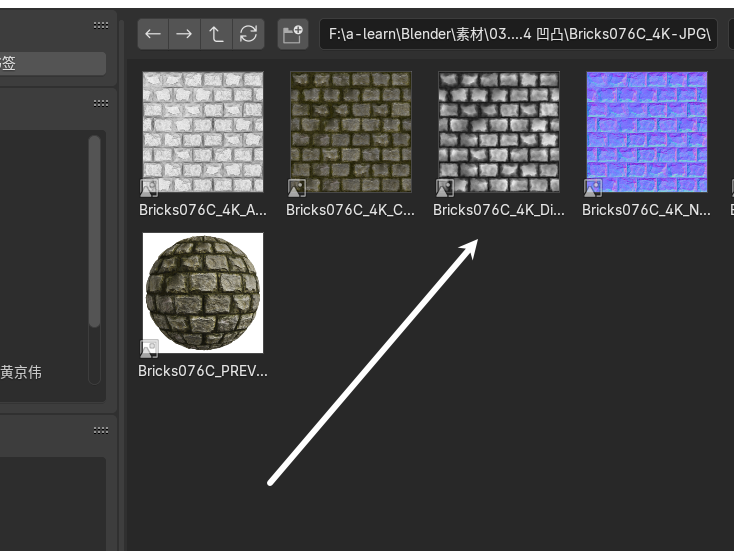This screenshot has width=734, height=551.
Task: Click image file icon on sphere preview
Action: 149,348
